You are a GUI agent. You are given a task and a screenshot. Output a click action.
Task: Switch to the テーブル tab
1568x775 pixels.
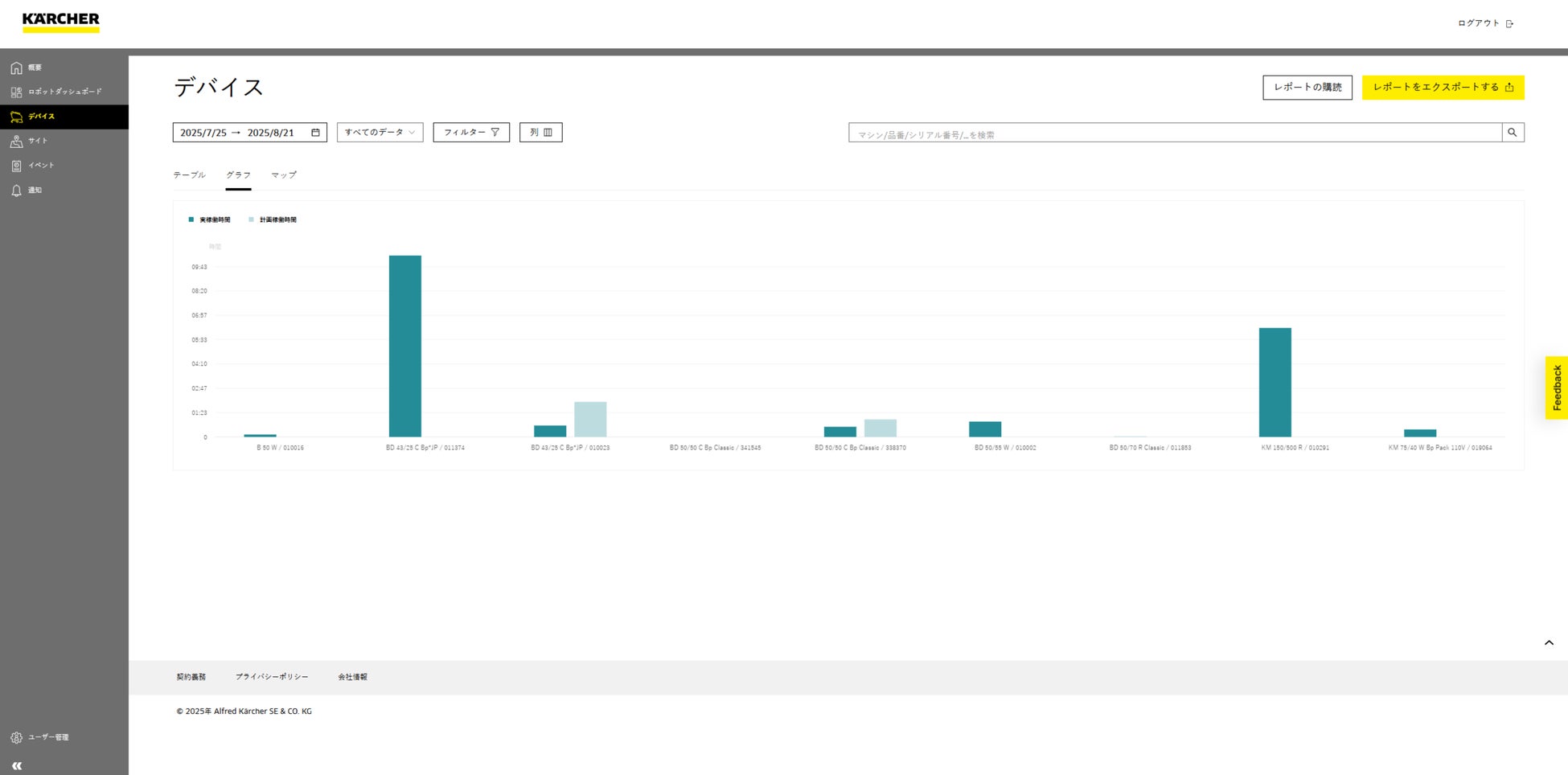coord(190,175)
